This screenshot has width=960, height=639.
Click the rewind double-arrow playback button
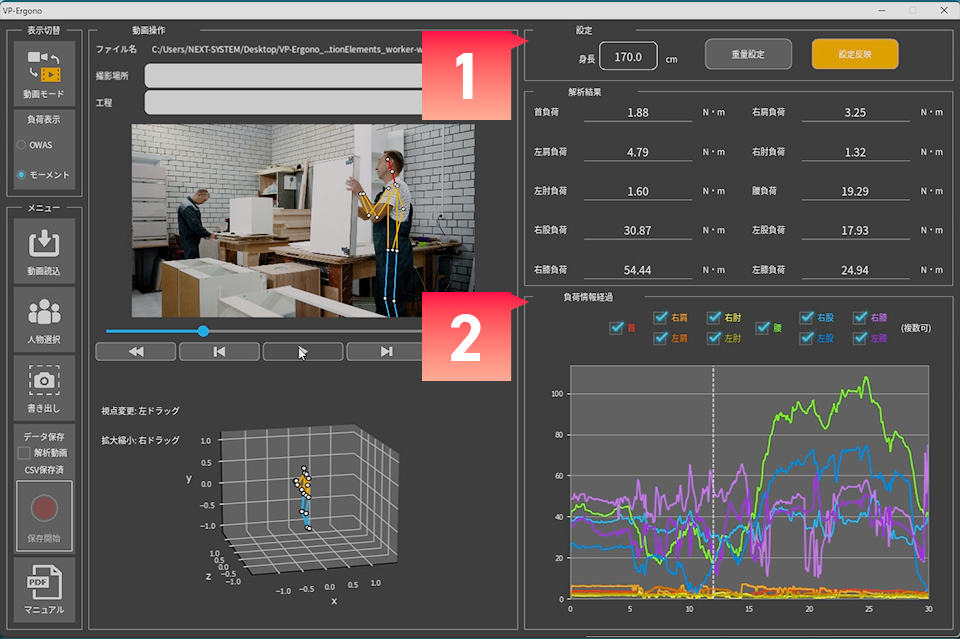(135, 351)
